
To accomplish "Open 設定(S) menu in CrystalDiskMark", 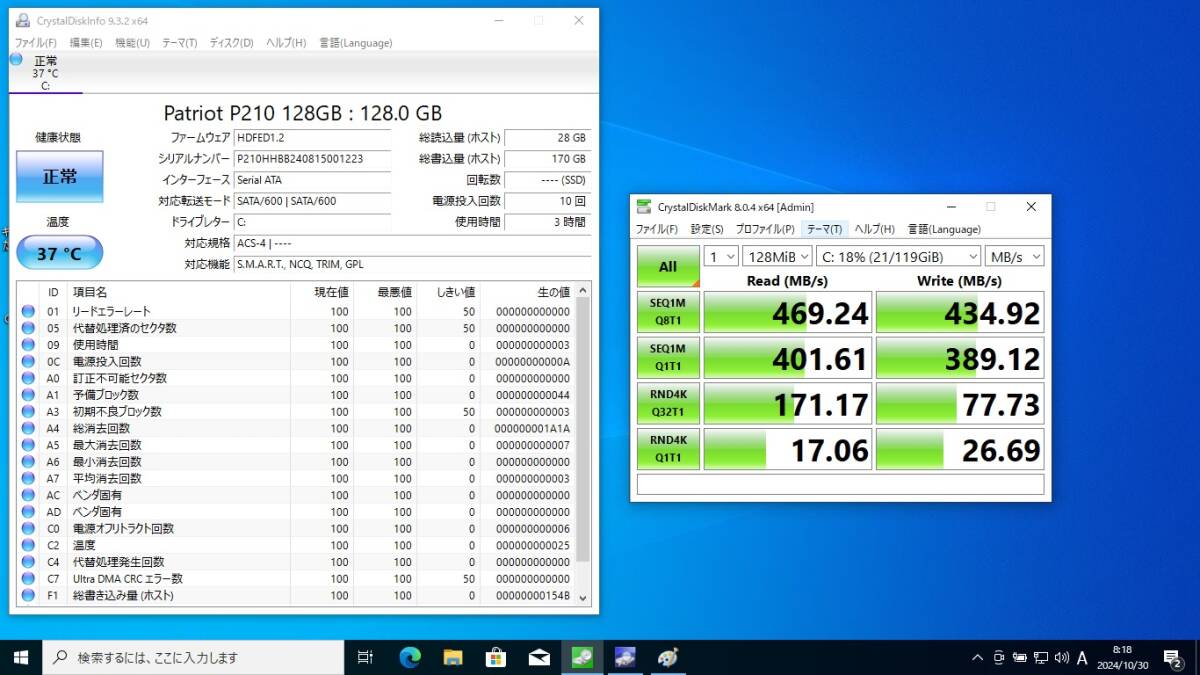I will 707,229.
